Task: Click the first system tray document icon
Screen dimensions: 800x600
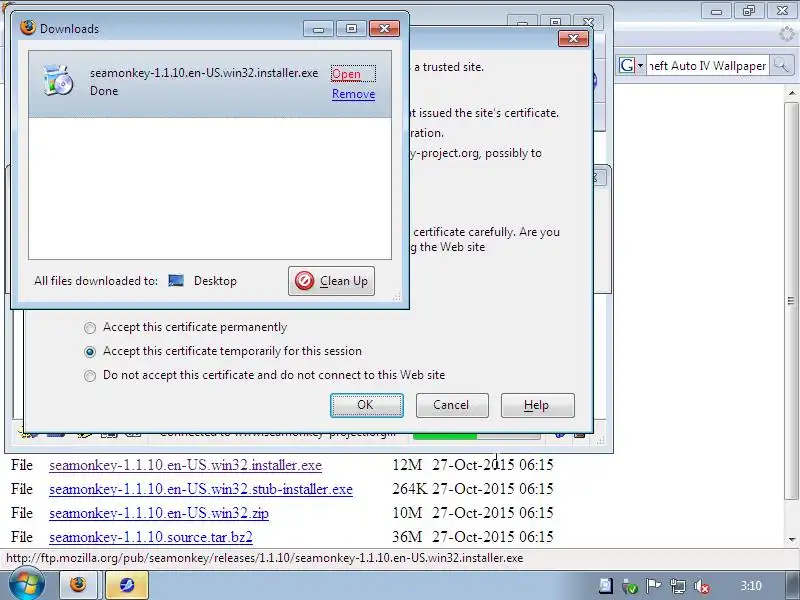Action: (606, 586)
